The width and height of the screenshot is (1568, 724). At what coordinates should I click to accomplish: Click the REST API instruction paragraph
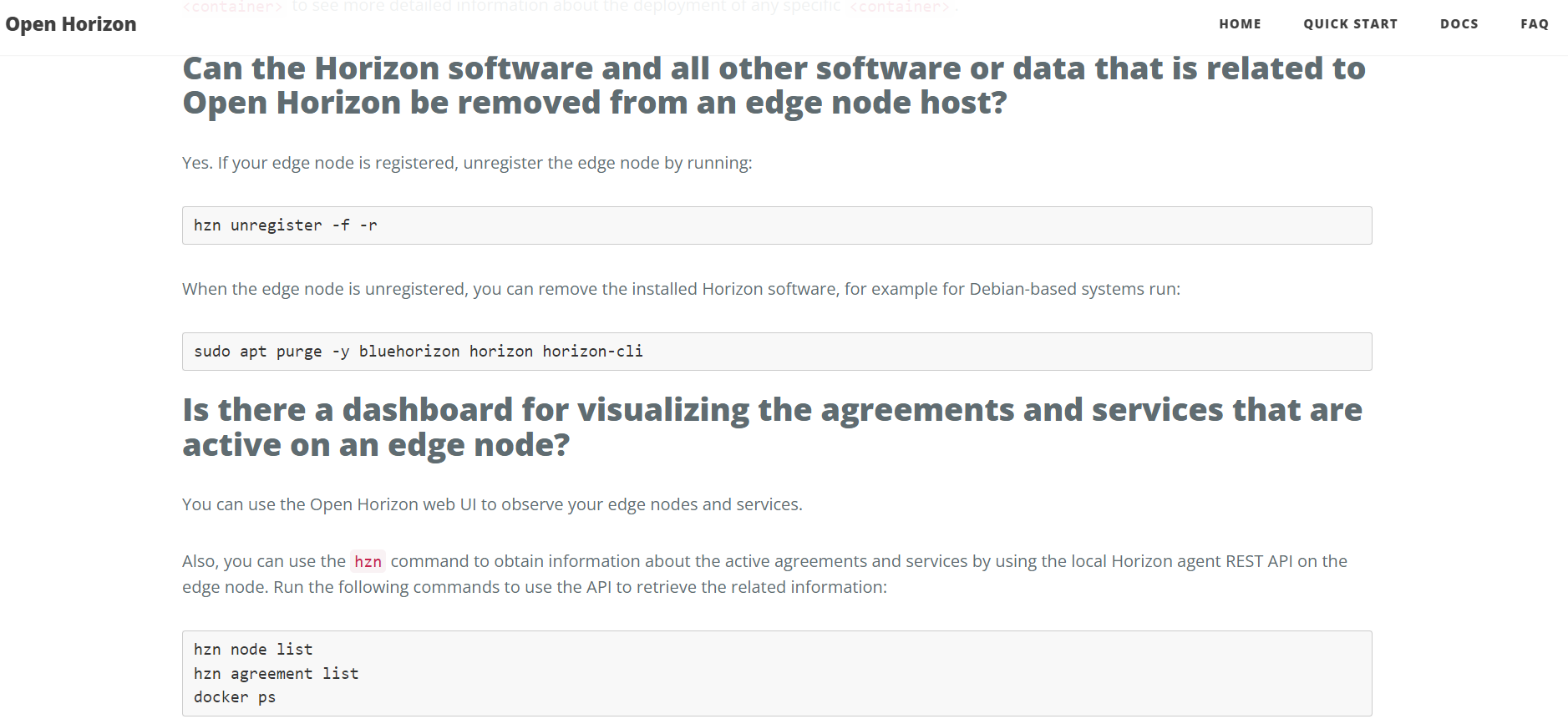click(752, 574)
